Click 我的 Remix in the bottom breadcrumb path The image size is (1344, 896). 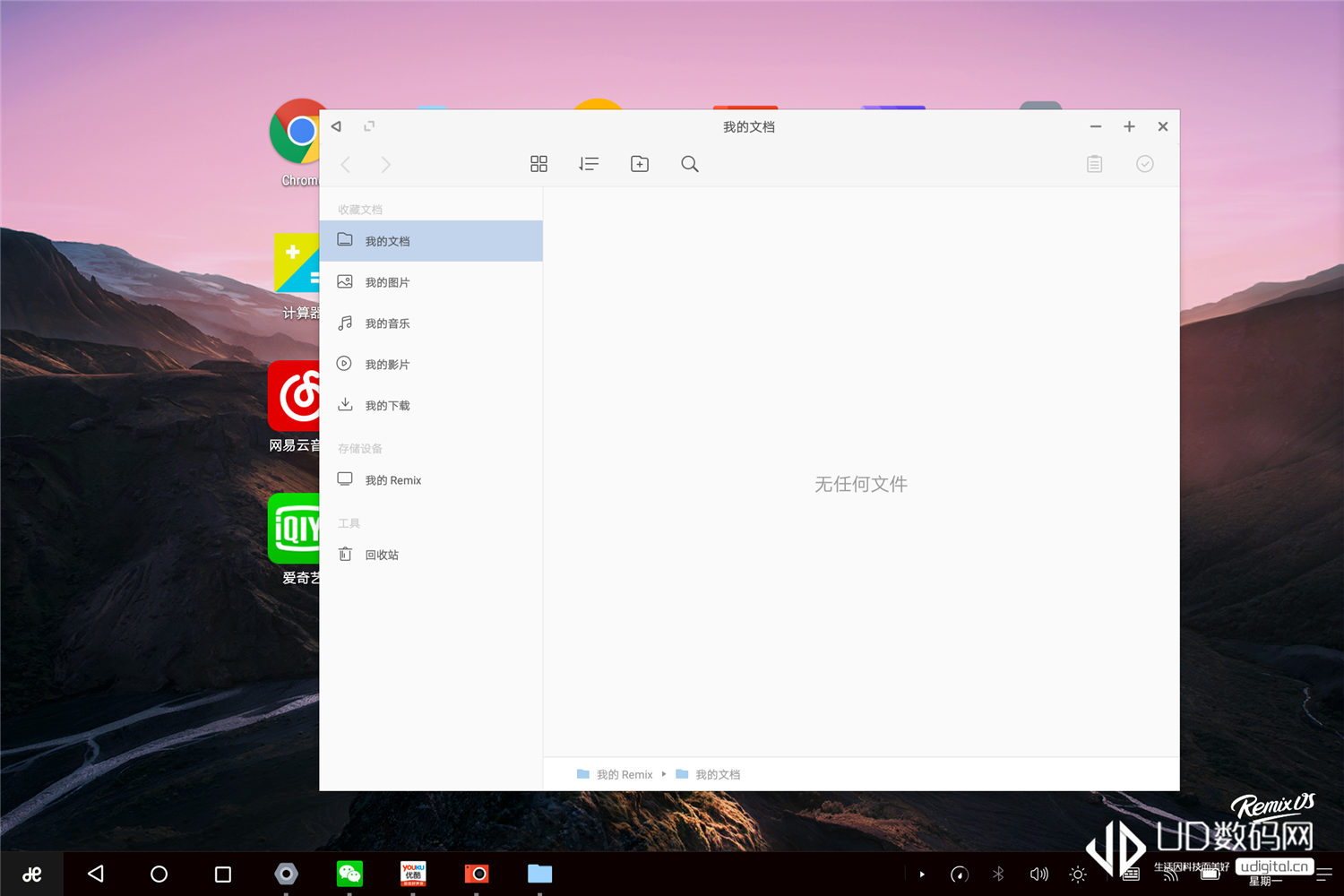click(x=615, y=774)
